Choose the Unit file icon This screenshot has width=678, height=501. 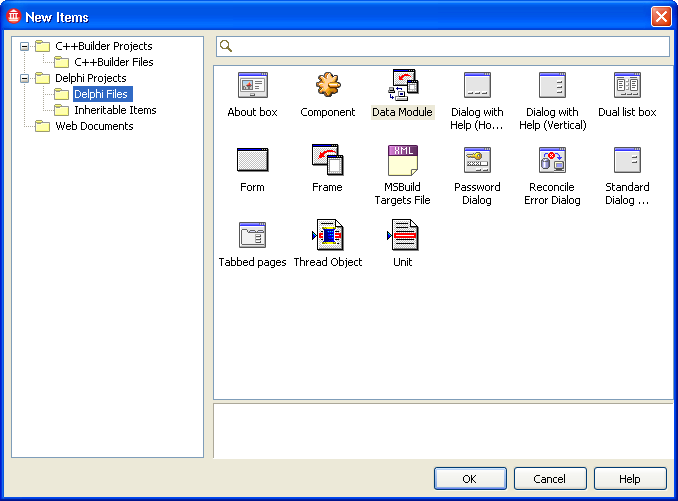[x=403, y=235]
